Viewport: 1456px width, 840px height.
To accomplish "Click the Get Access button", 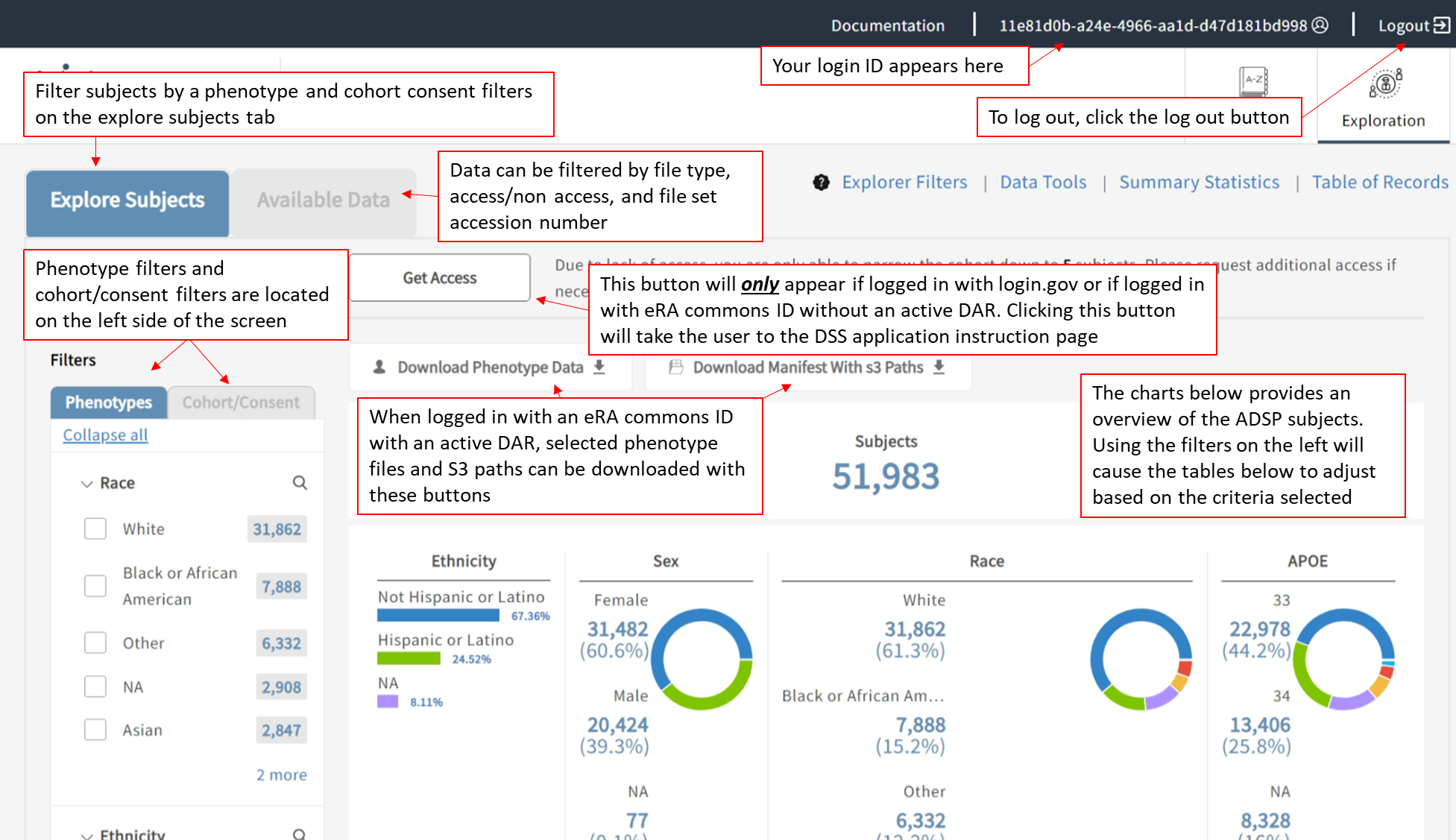I will pyautogui.click(x=439, y=278).
